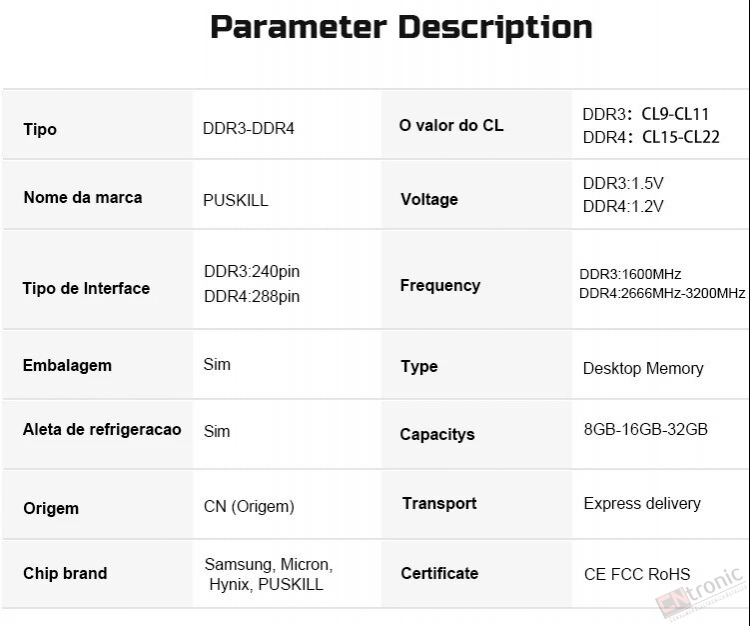This screenshot has width=750, height=626.
Task: Select the Aleta de refrigeracao label
Action: click(102, 429)
